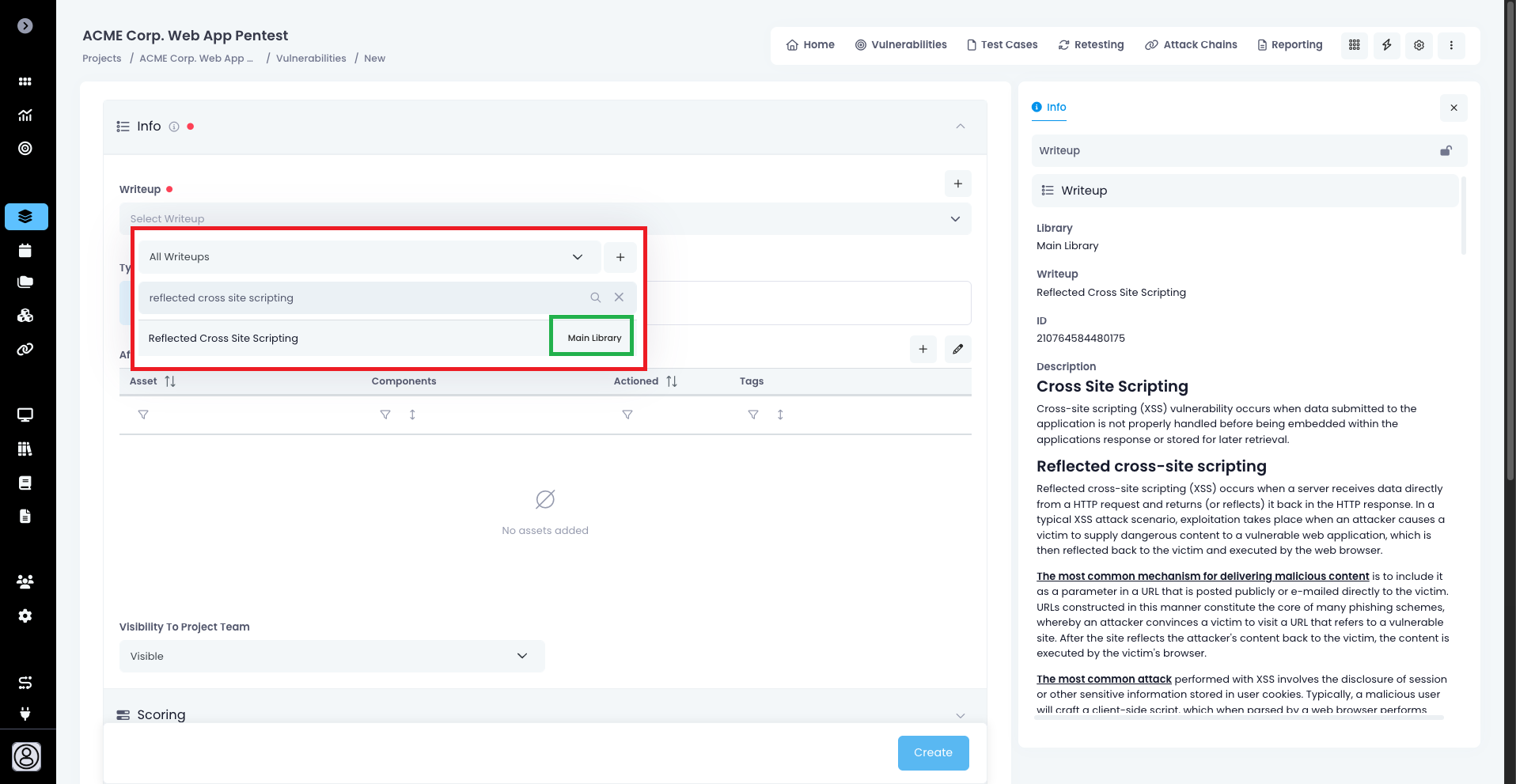This screenshot has width=1516, height=784.
Task: Open the three-dot more options menu
Action: [x=1451, y=45]
